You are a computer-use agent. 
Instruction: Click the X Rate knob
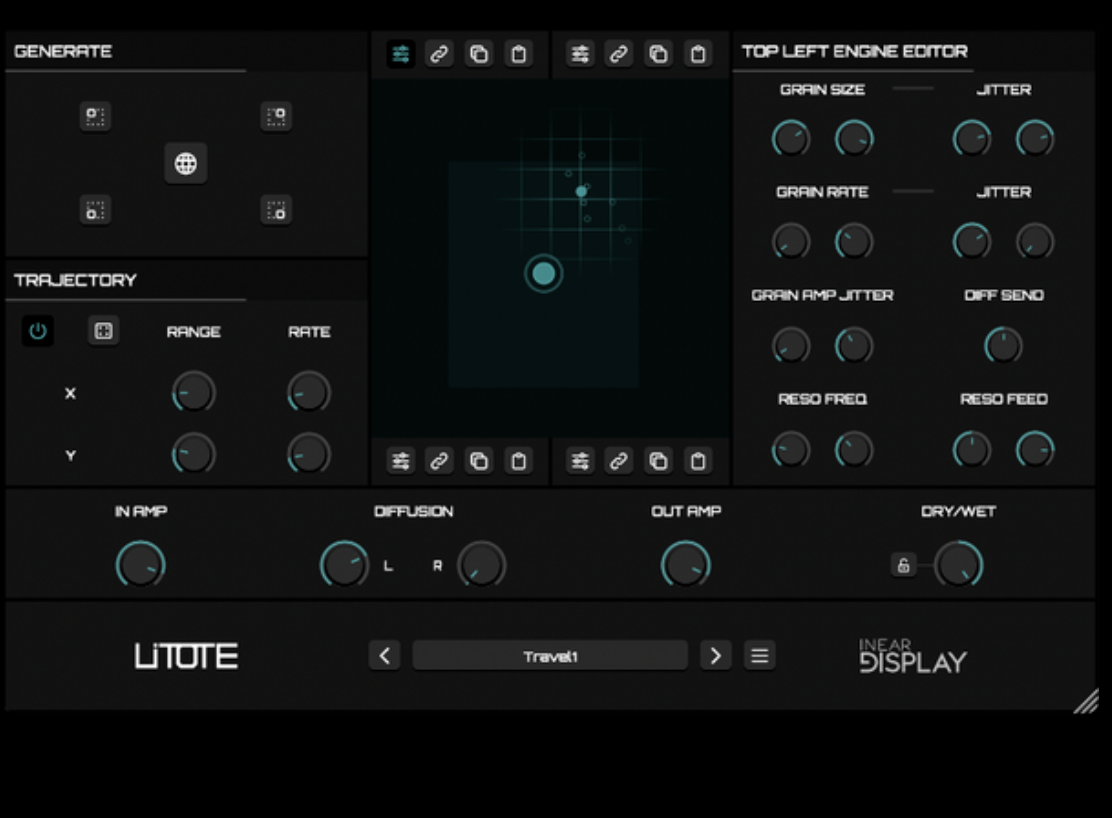309,392
